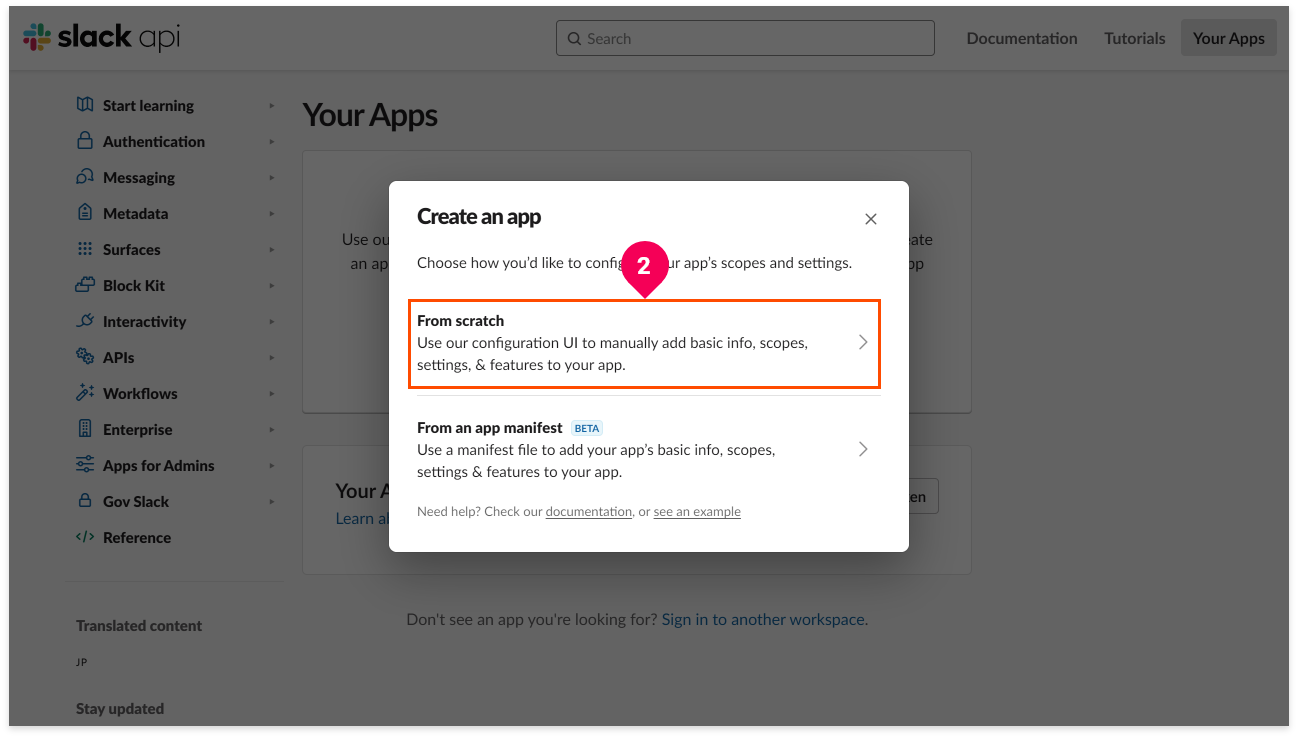Open the Block Kit icon
The width and height of the screenshot is (1298, 738).
click(85, 285)
